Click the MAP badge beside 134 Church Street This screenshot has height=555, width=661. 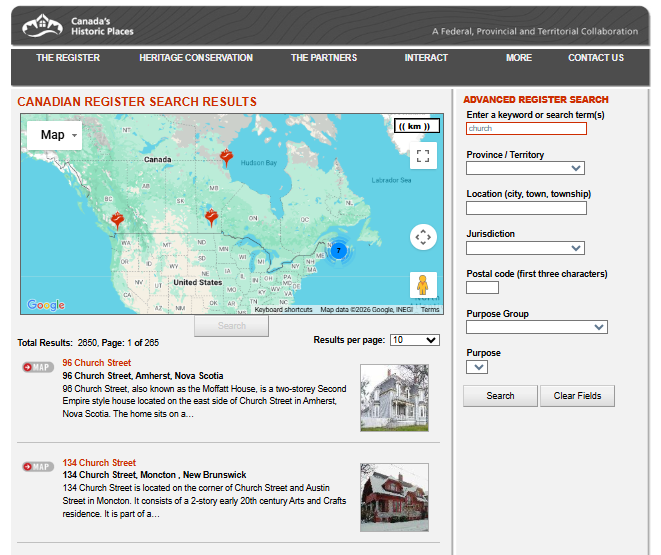[38, 467]
